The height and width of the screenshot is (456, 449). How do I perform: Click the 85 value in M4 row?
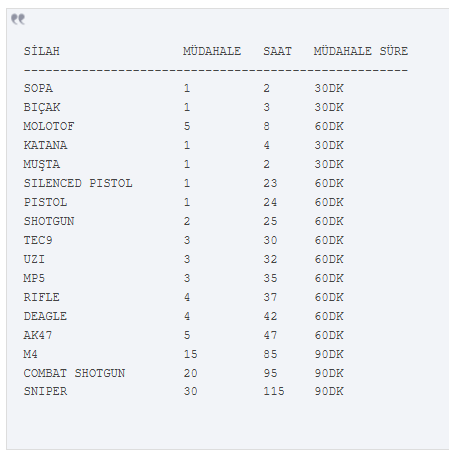coord(270,354)
